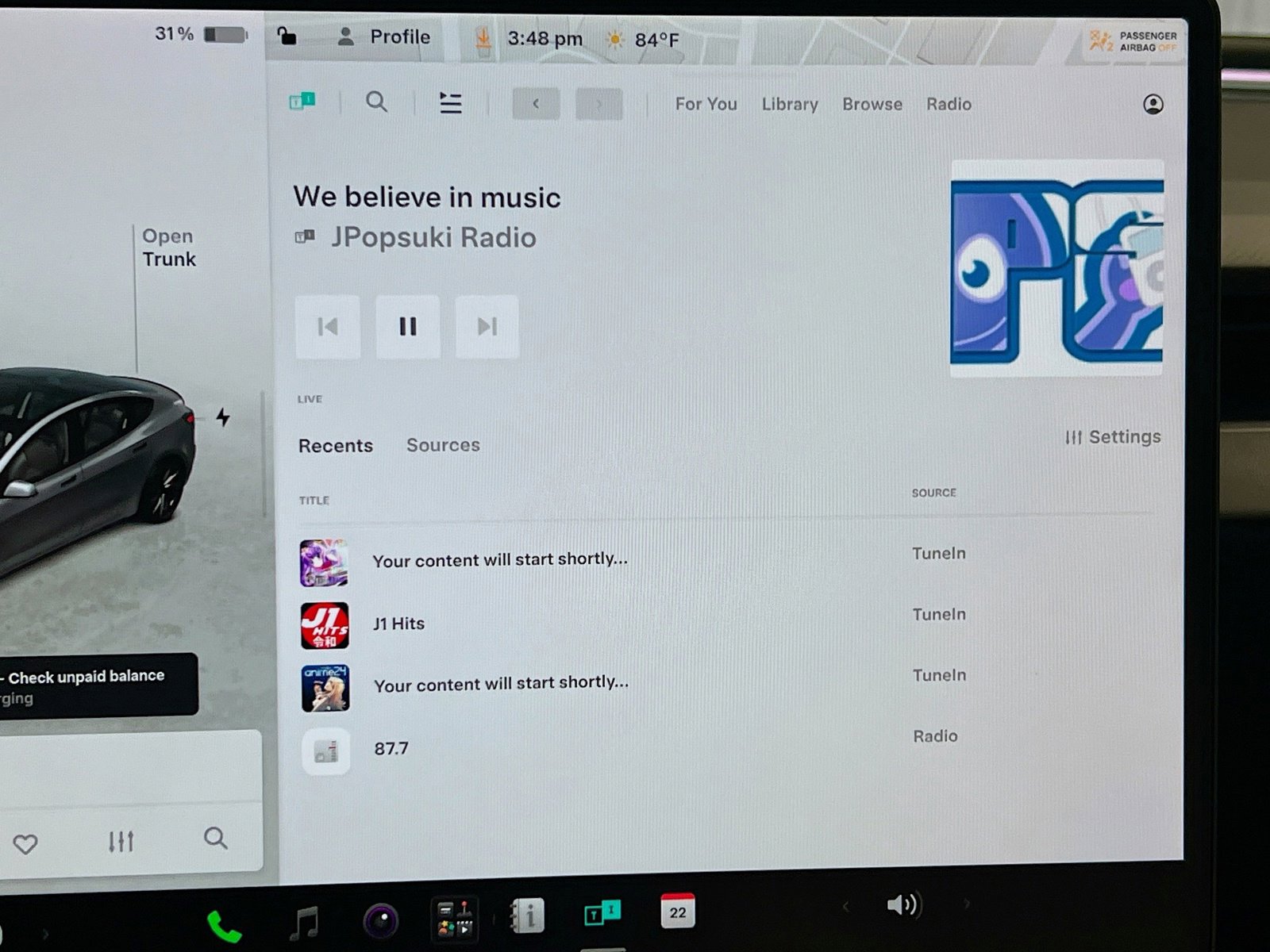Play the first recent TuneIn station thumbnail
Screen dimensions: 1270x952
pyautogui.click(x=324, y=562)
